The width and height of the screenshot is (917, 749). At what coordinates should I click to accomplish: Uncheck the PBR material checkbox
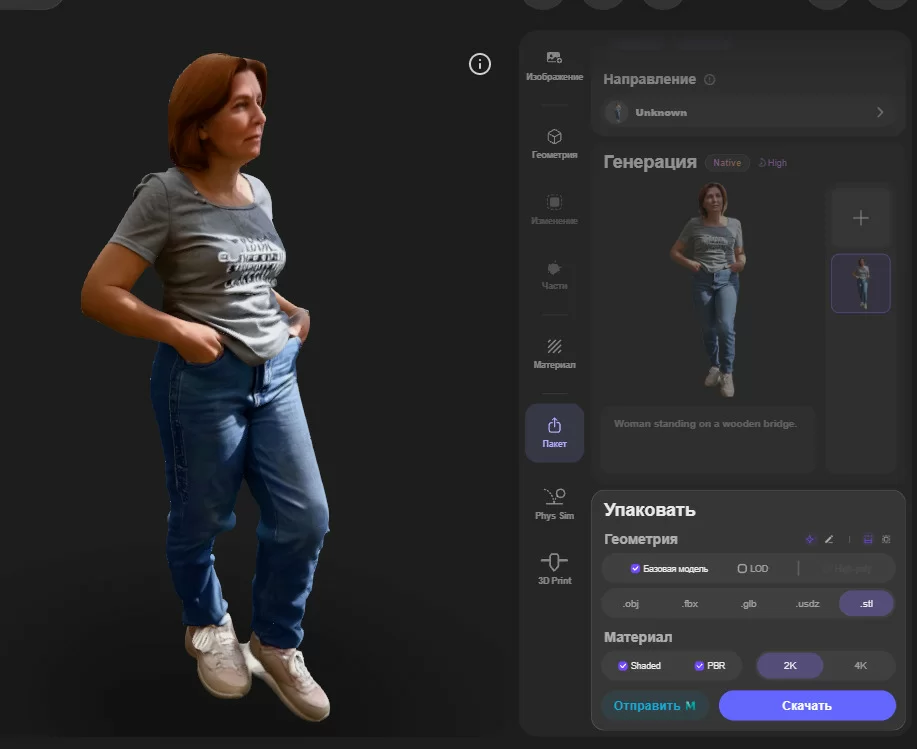tap(699, 665)
